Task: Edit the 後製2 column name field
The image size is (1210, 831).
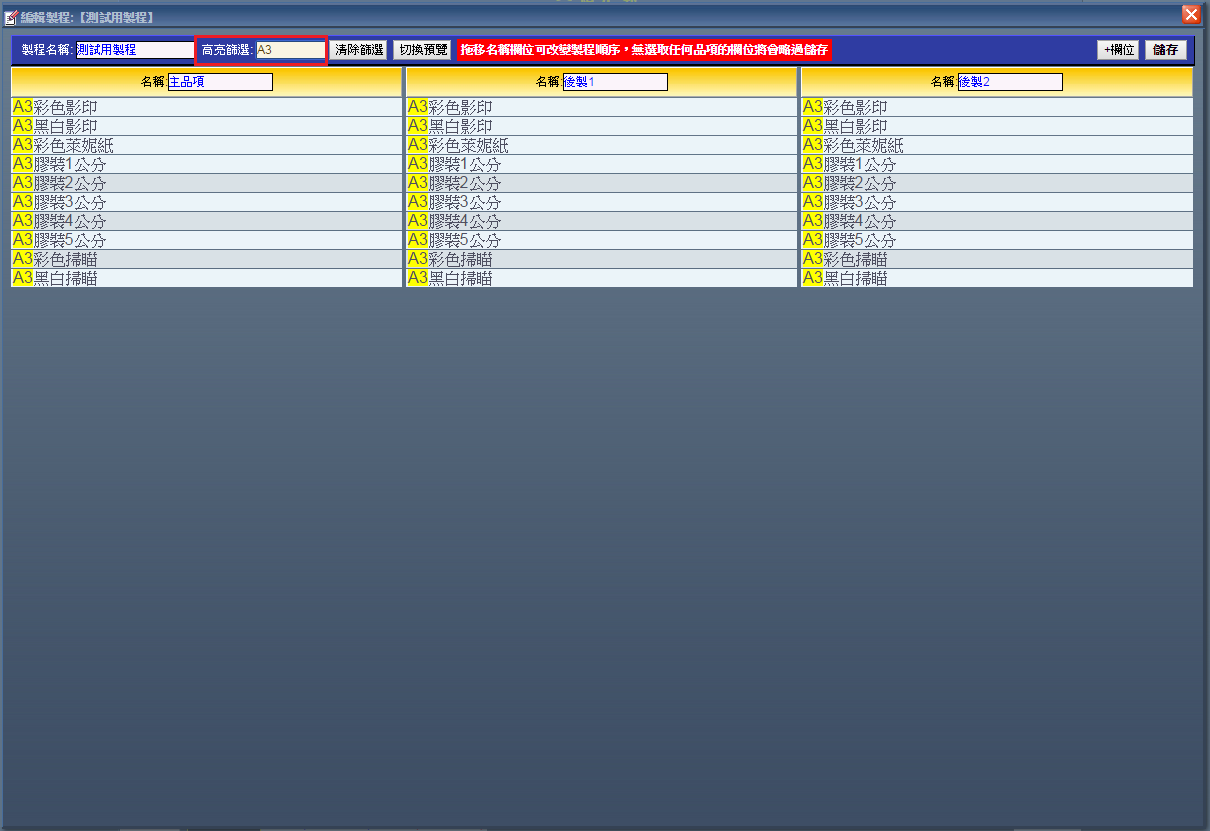Action: [x=1009, y=82]
